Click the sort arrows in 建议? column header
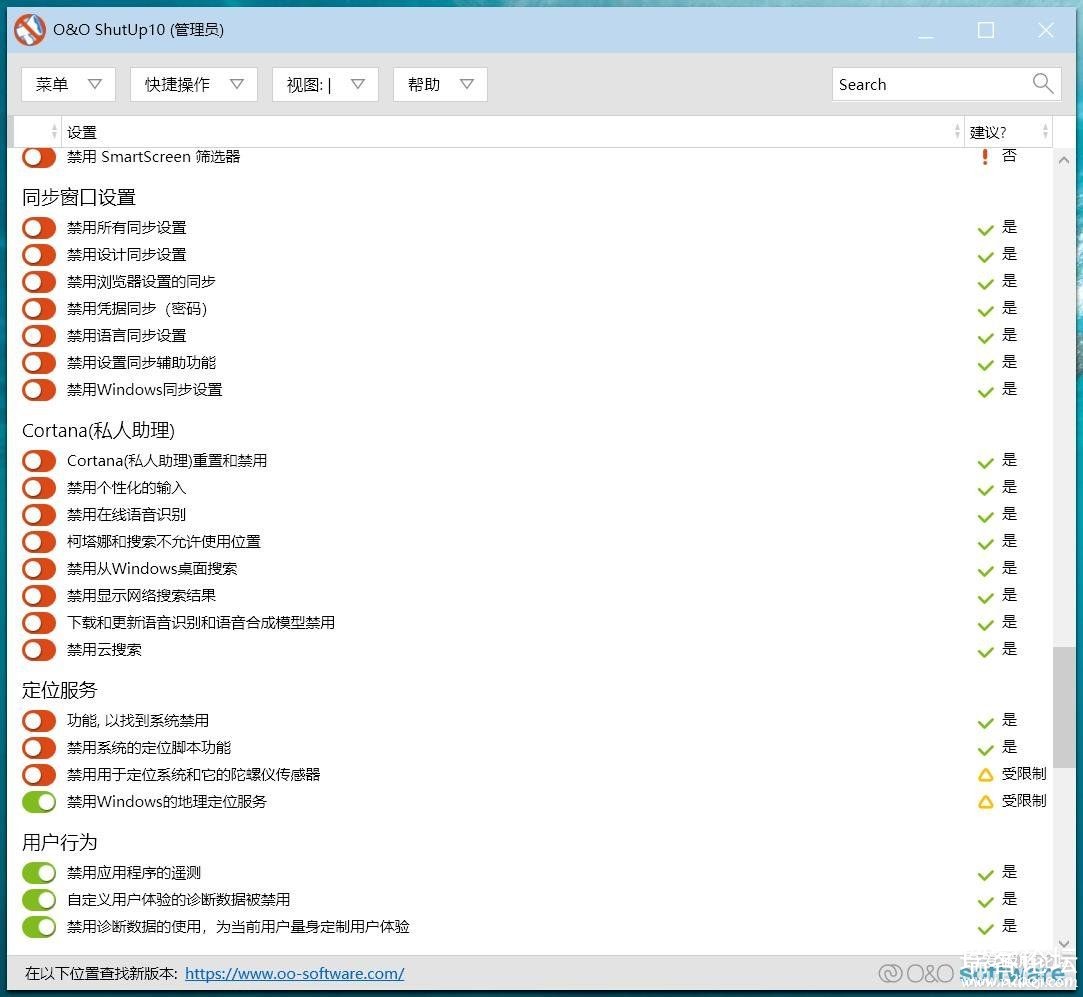This screenshot has width=1083, height=997. [1045, 132]
